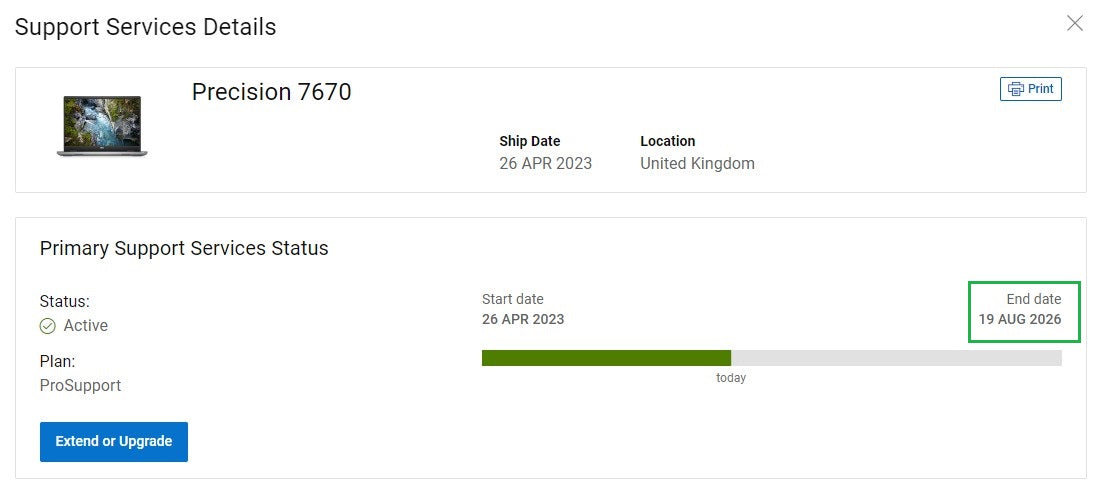Click the green filled portion of progress bar

click(x=606, y=358)
